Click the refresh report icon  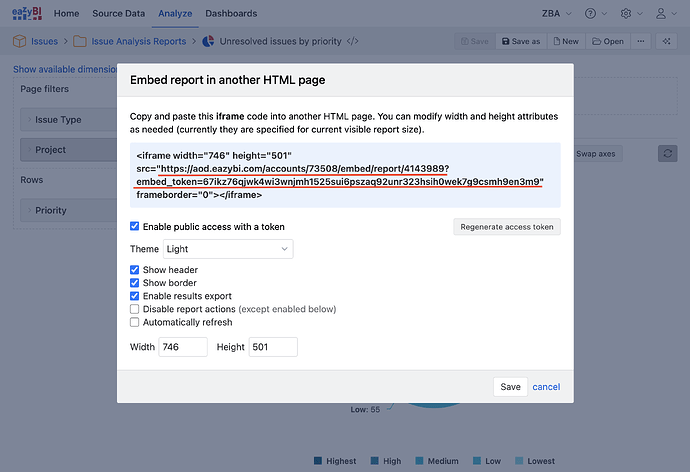coord(668,154)
